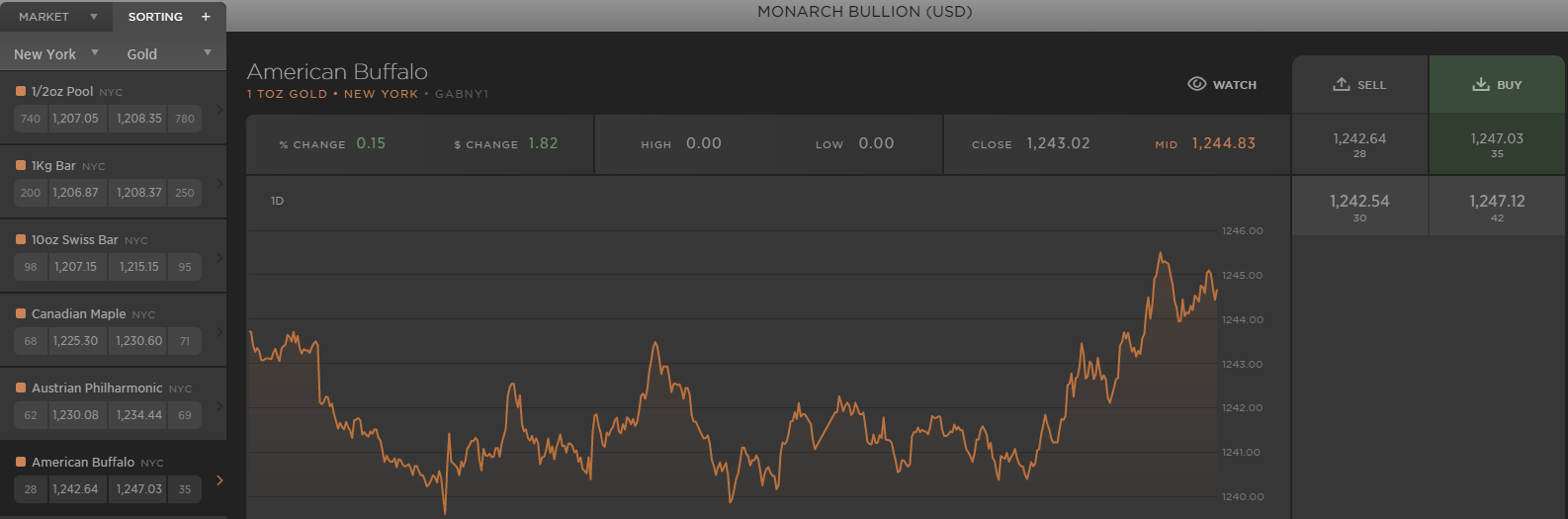Click 1/2oz Pool ask price 1,208.35

point(138,119)
